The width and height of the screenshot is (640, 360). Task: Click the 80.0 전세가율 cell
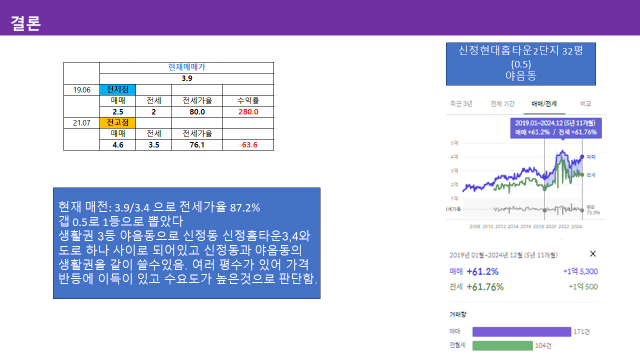[x=197, y=112]
